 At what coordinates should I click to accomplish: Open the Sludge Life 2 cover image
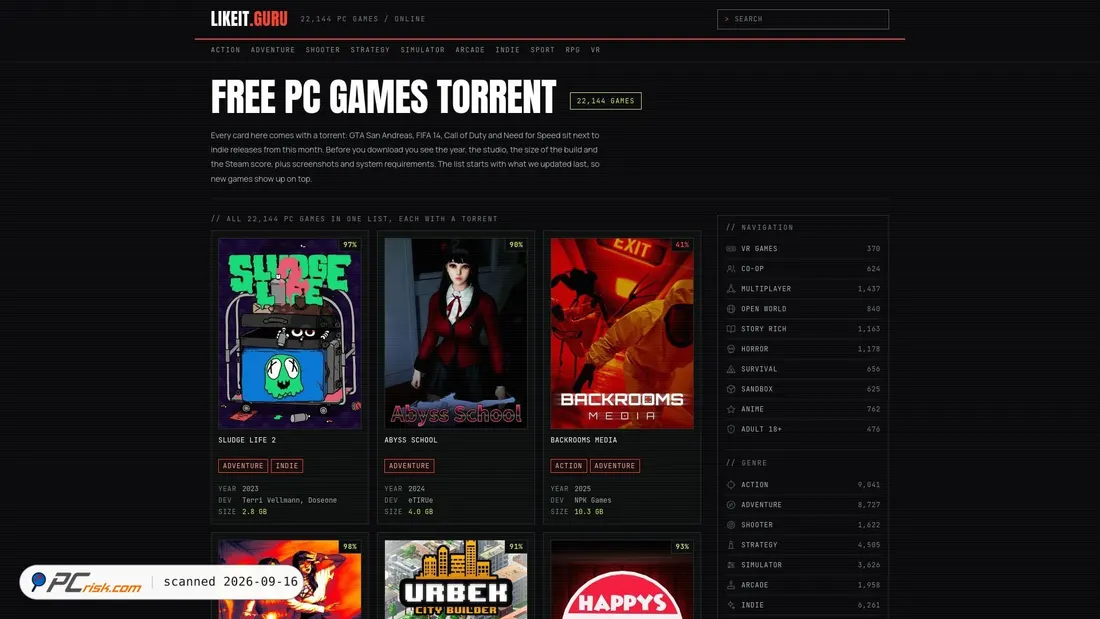point(290,333)
